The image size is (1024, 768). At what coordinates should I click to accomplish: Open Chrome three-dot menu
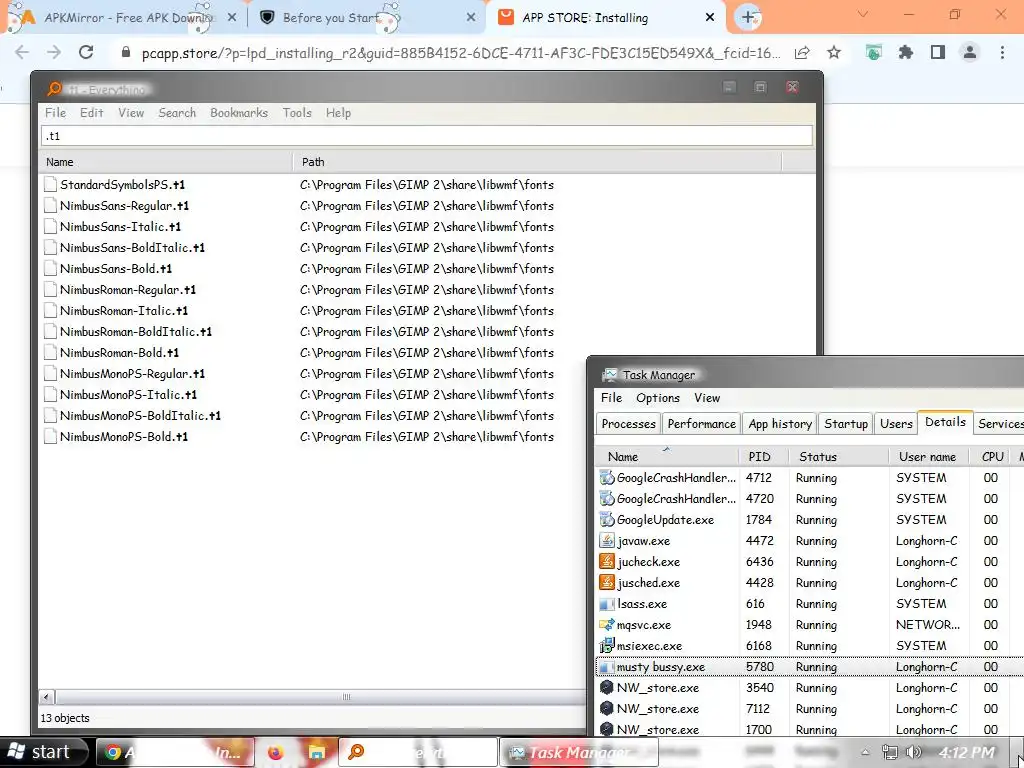[1002, 52]
